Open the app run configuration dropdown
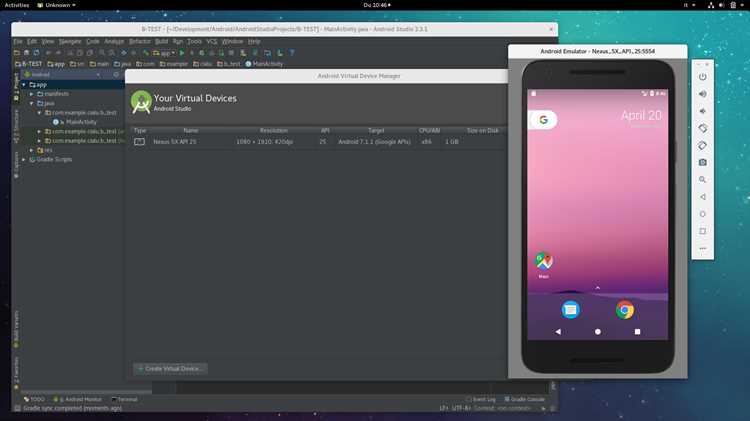Screen dimensions: 750x421 164,53
